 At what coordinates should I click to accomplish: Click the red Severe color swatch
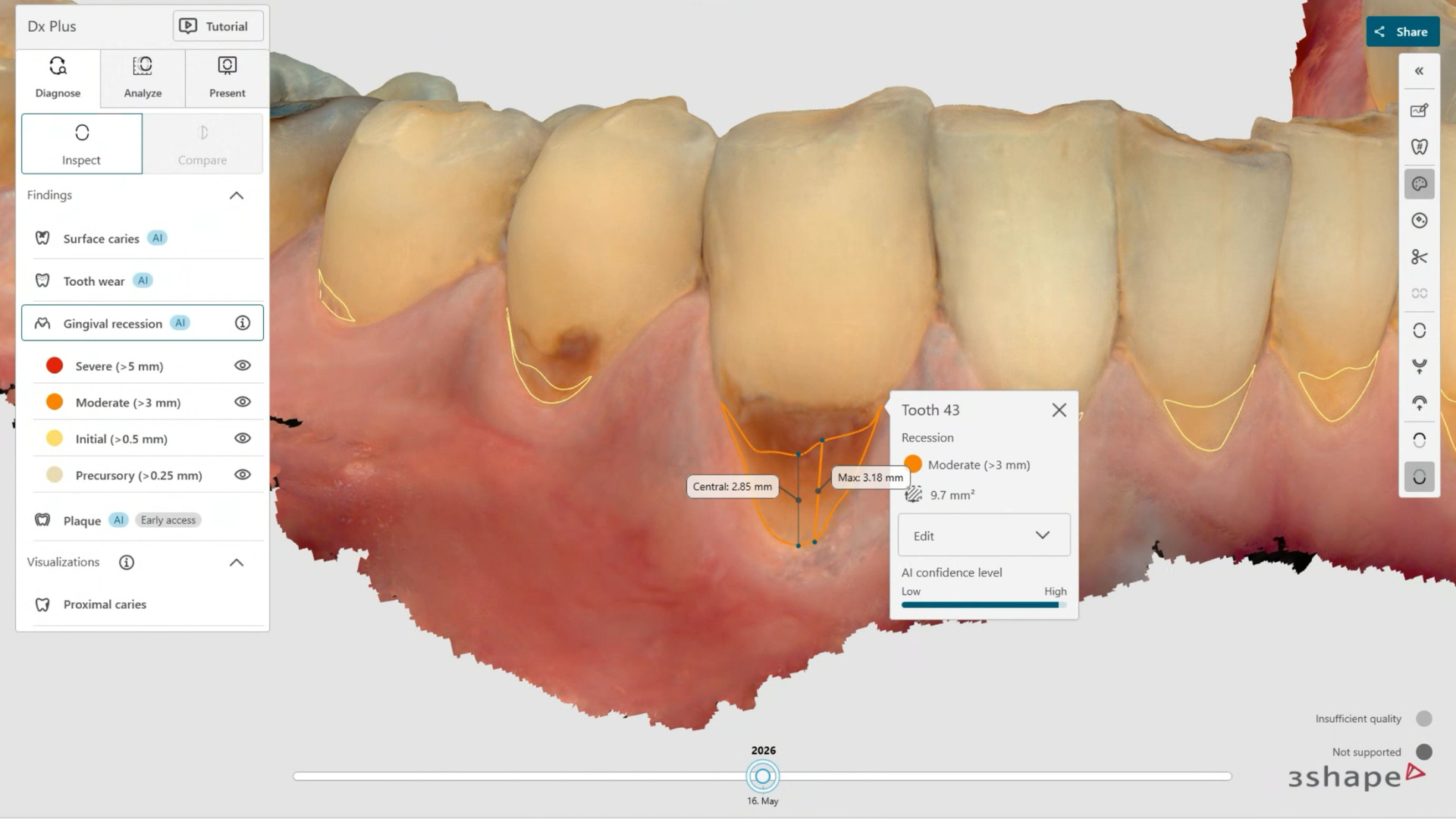click(x=55, y=366)
